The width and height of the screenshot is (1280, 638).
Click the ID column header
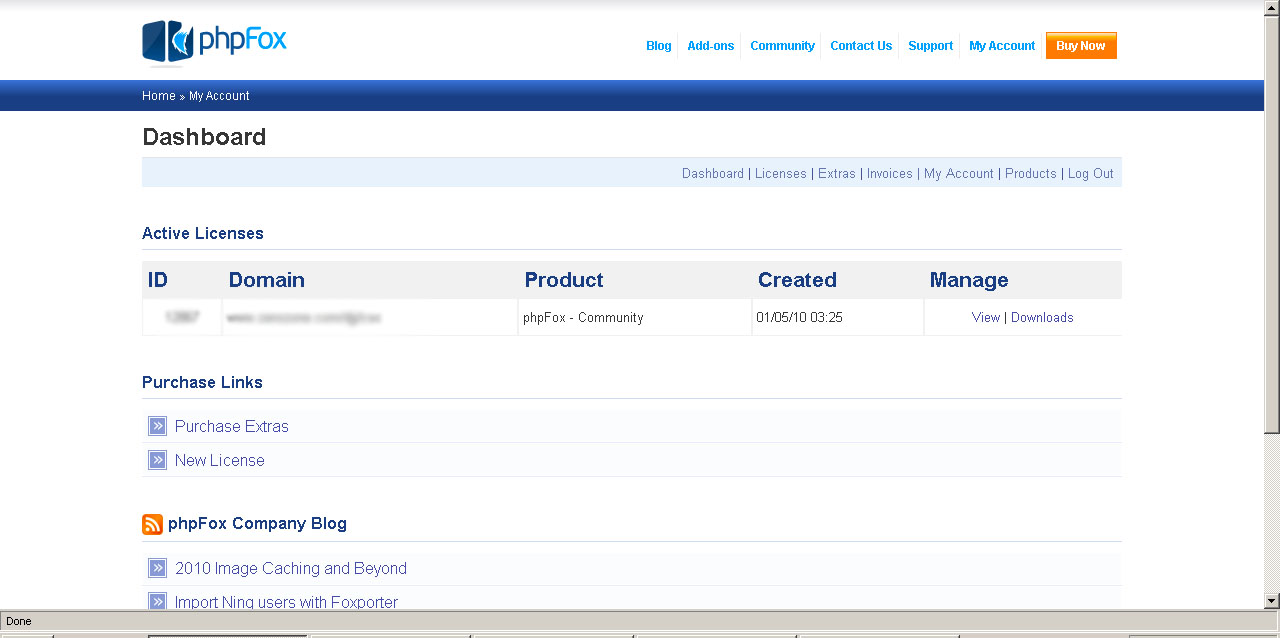(158, 280)
